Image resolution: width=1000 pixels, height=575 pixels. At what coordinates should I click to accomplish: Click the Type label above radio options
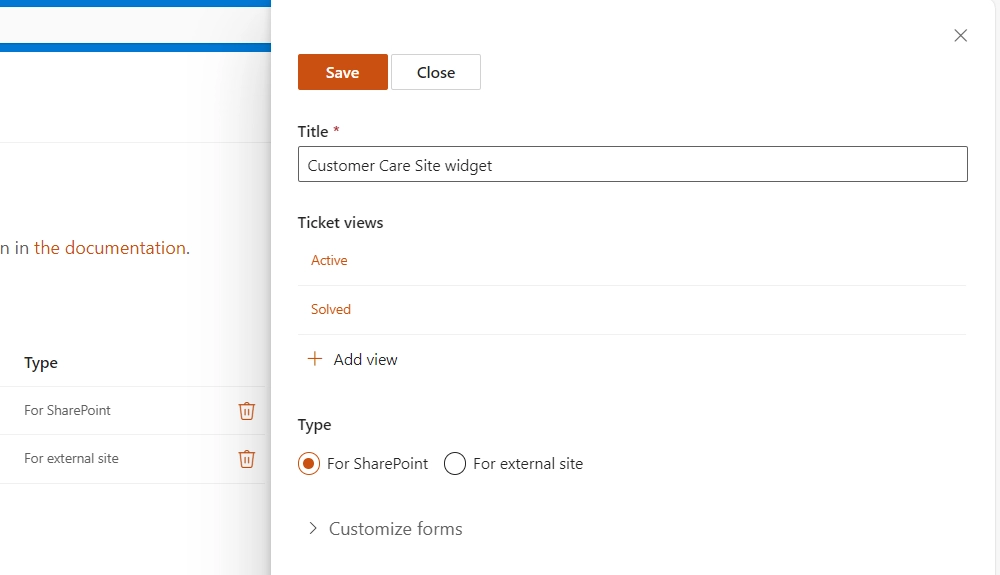[314, 425]
